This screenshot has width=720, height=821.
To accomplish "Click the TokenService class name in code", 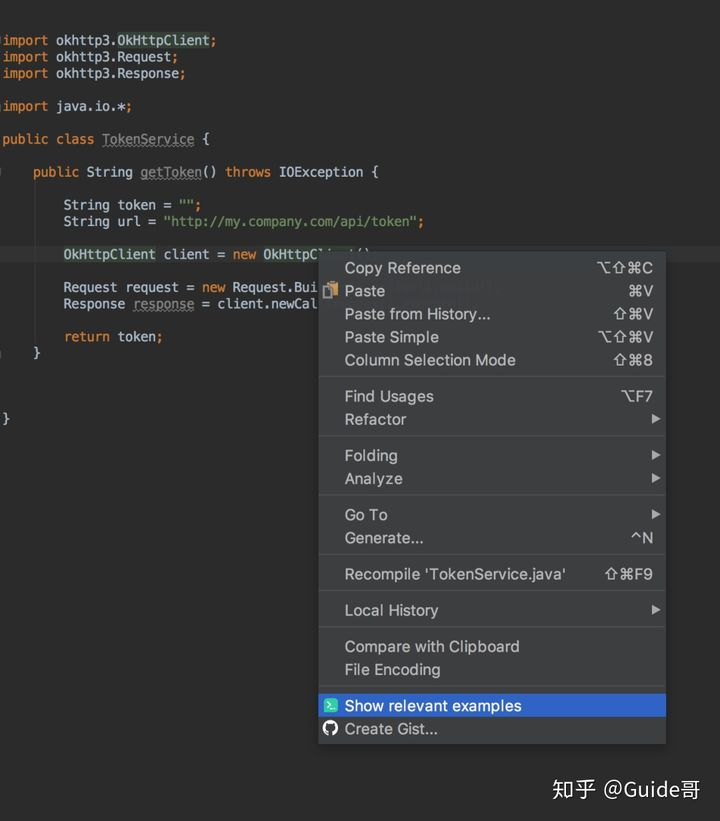I will click(x=148, y=140).
